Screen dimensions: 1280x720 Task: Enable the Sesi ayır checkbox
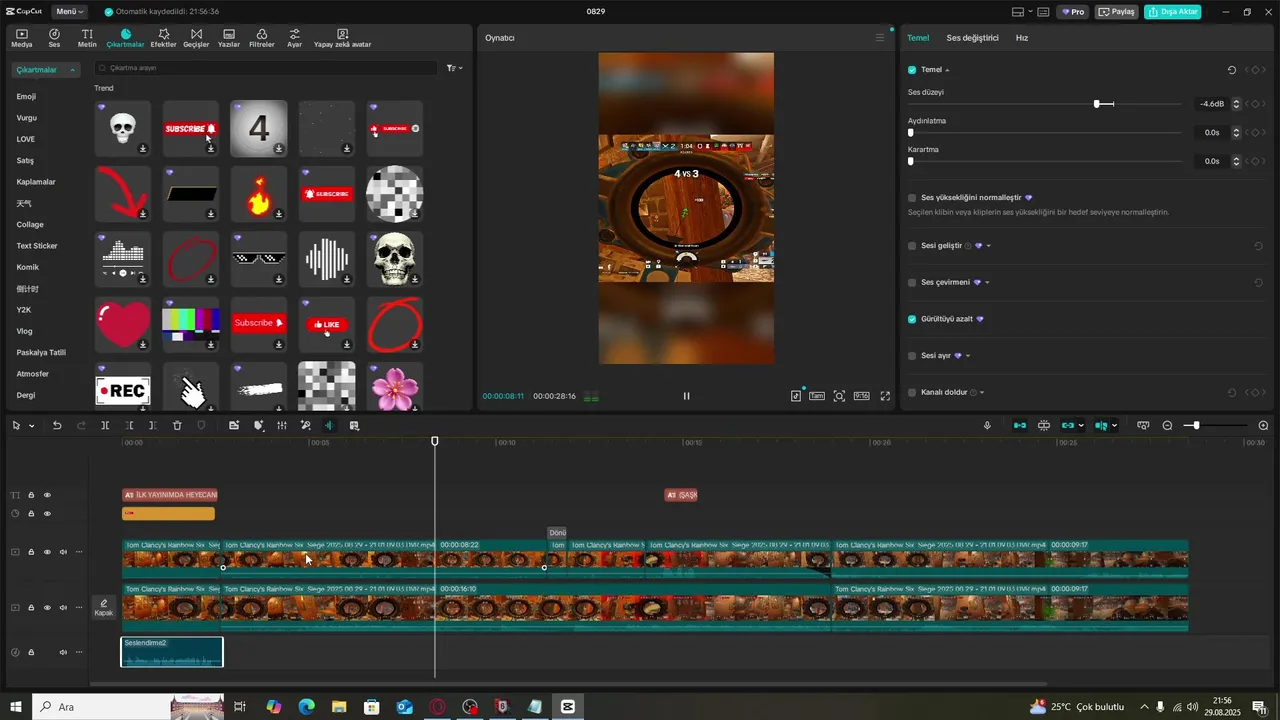click(912, 356)
